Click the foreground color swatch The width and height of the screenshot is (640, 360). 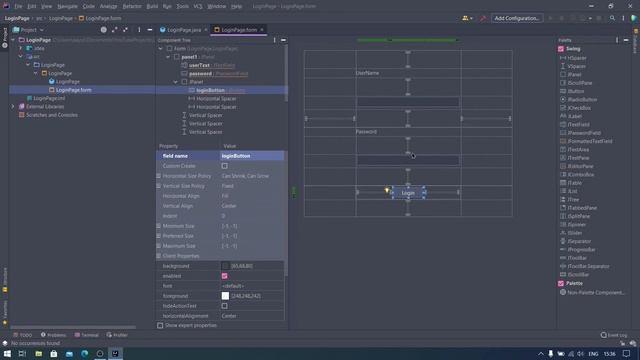(225, 296)
